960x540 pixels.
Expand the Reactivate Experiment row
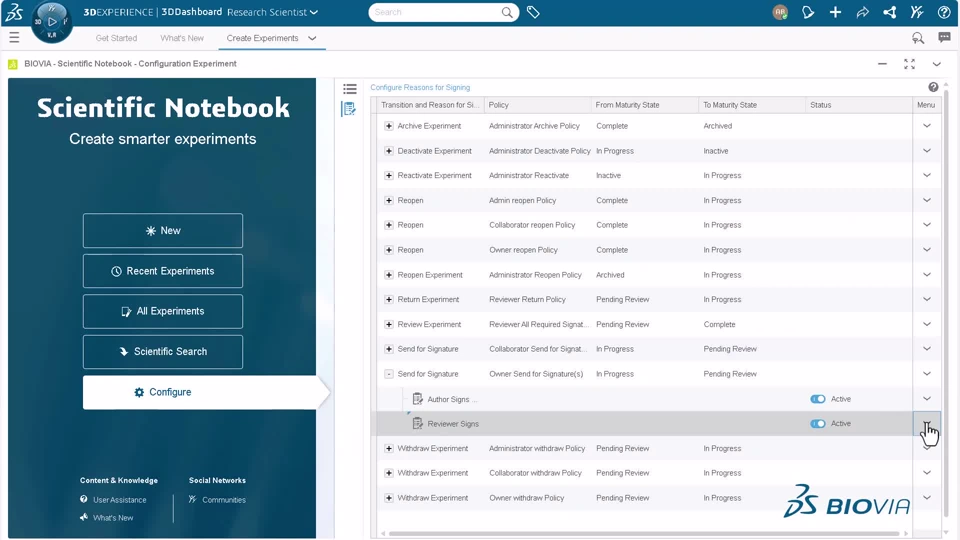point(389,176)
